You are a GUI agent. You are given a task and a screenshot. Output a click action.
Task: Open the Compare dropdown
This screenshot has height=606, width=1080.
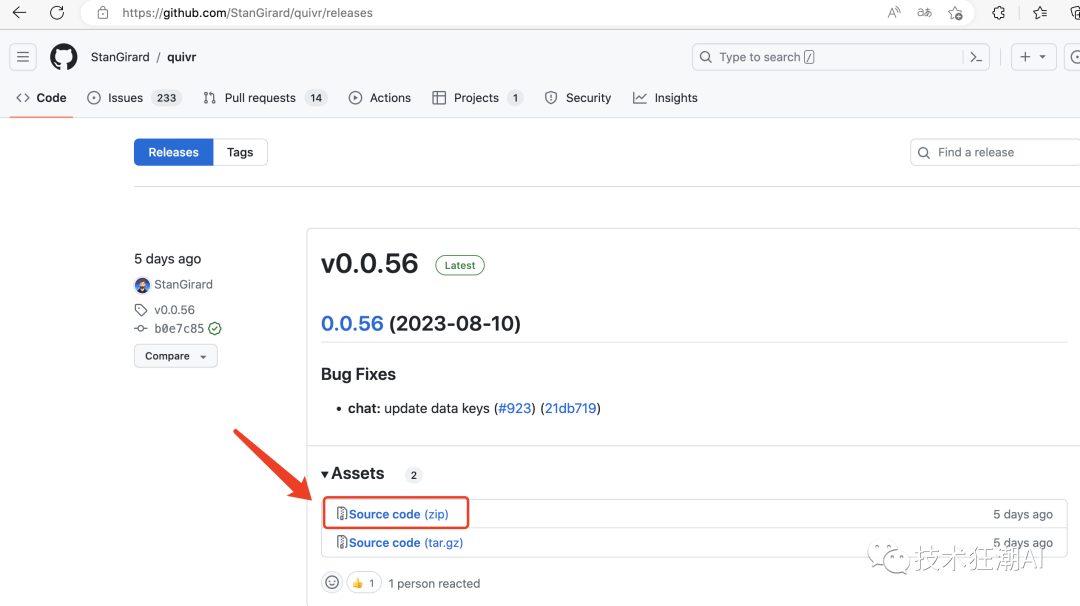tap(175, 356)
